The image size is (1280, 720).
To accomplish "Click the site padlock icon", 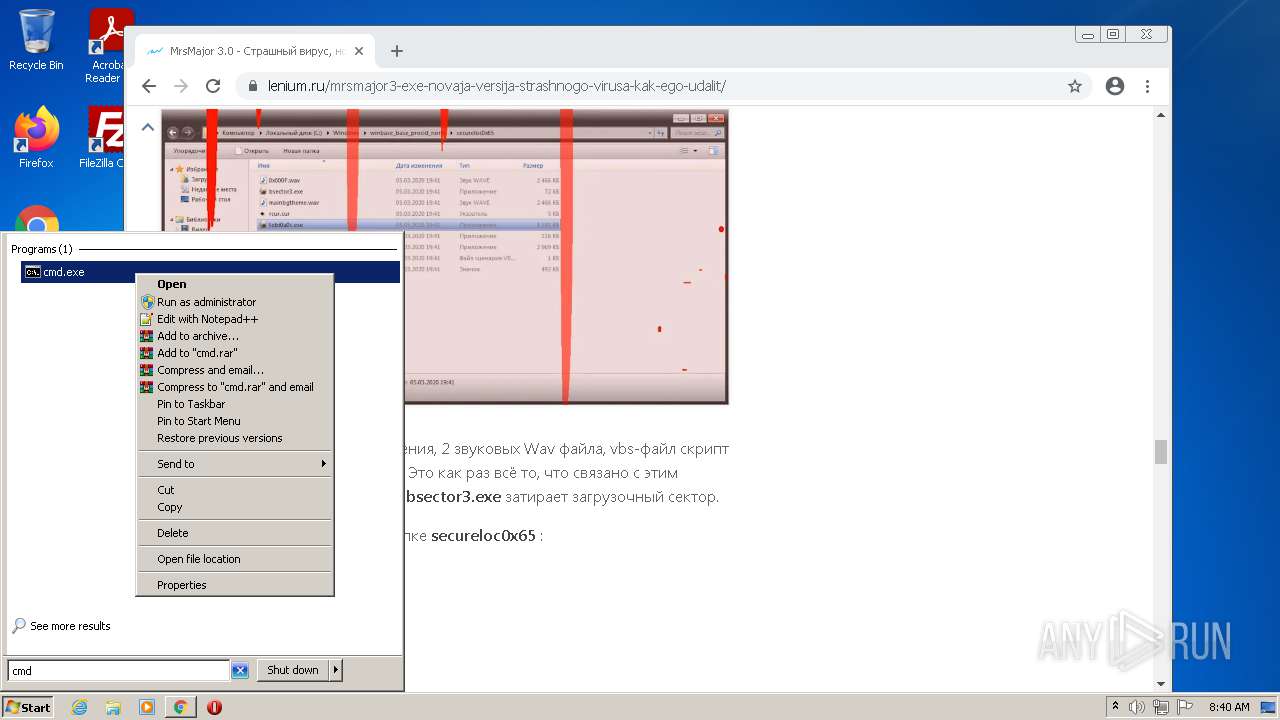I will point(252,86).
